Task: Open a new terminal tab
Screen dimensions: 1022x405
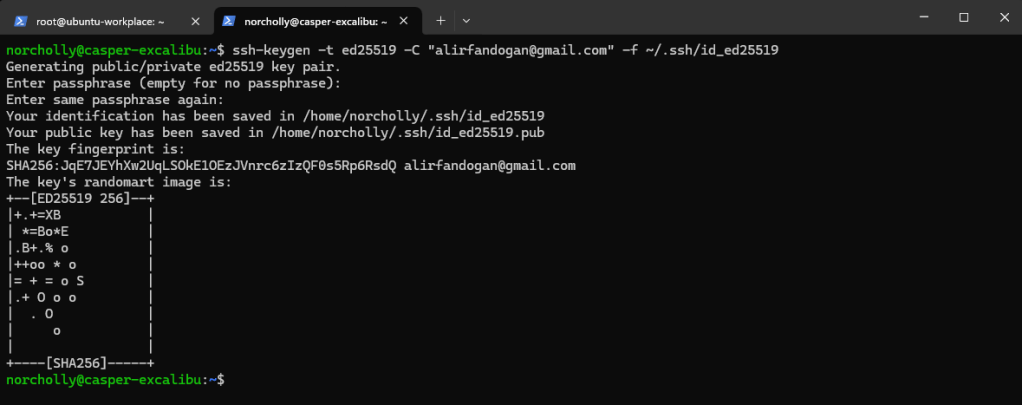Action: [440, 19]
